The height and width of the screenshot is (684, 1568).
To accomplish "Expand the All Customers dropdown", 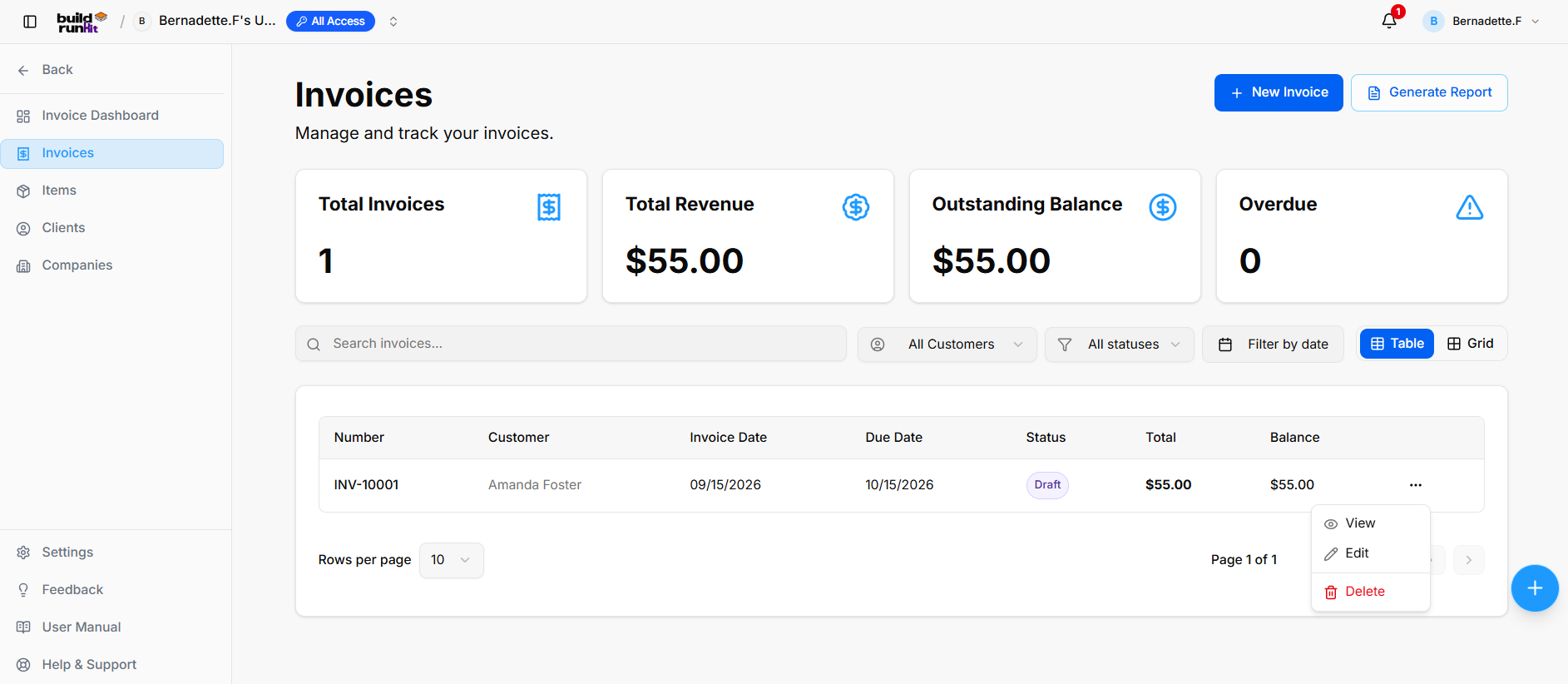I will coord(947,344).
